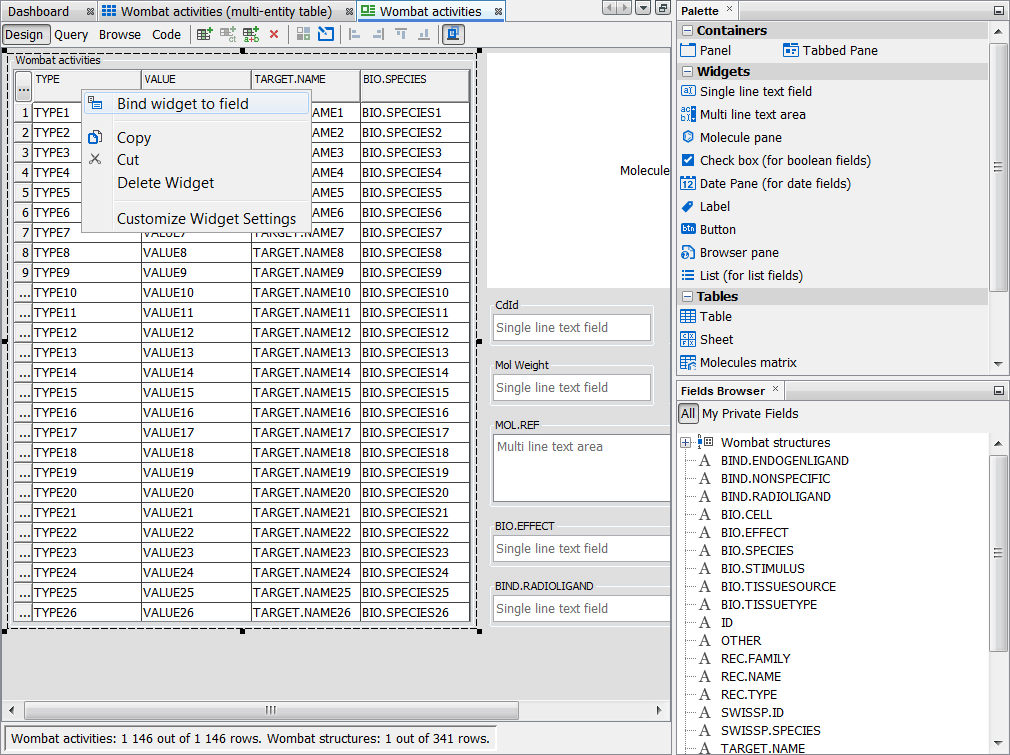Image resolution: width=1010 pixels, height=755 pixels.
Task: Switch to My Private Fields filter
Action: pos(750,414)
